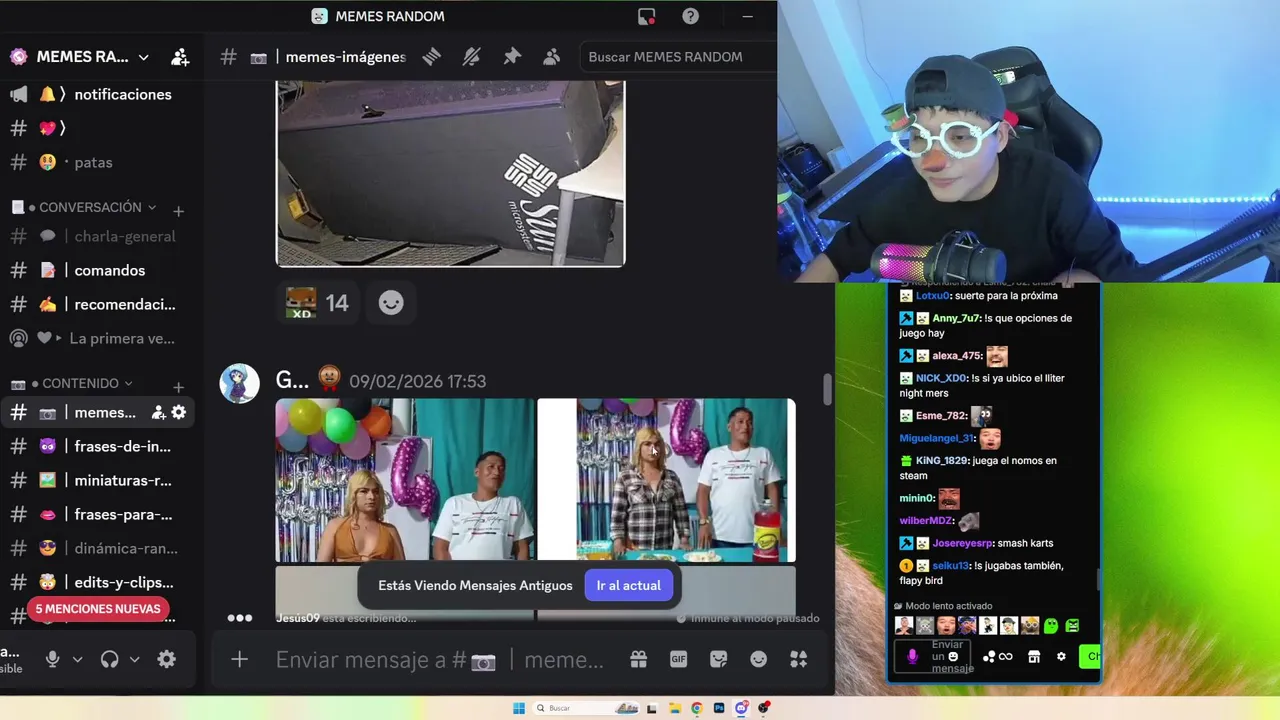Open stream chat settings gear

point(1061,657)
